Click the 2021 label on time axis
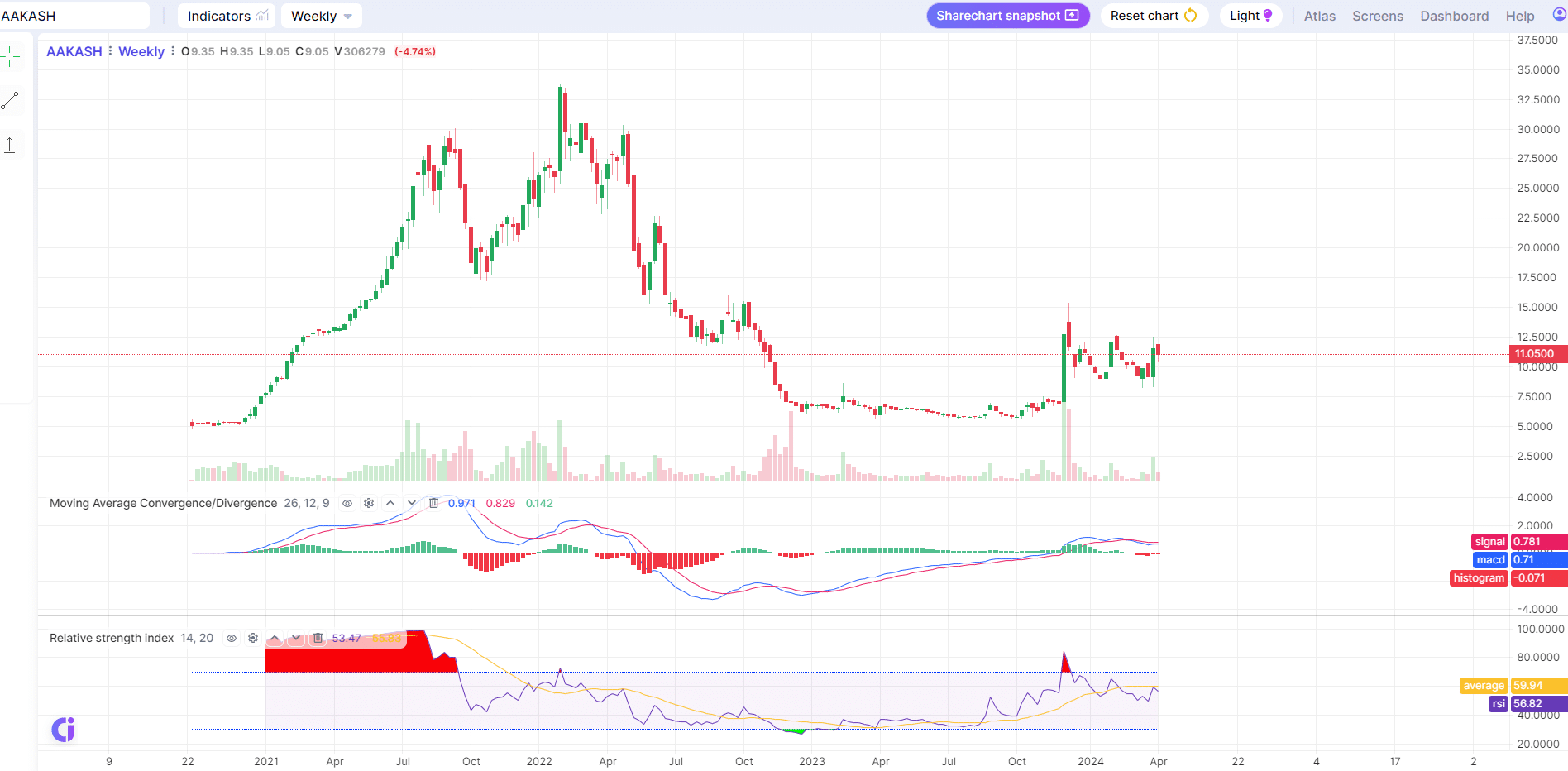The image size is (1568, 771). 266,761
